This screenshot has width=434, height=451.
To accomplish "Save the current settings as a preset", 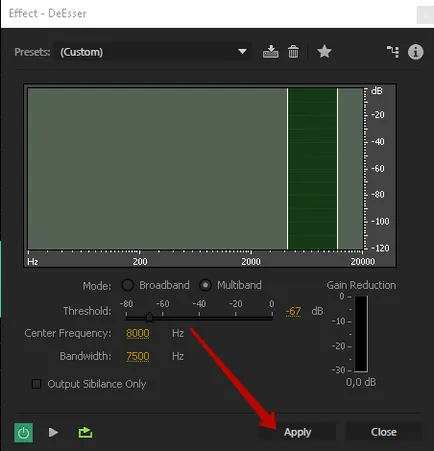I will tap(270, 52).
